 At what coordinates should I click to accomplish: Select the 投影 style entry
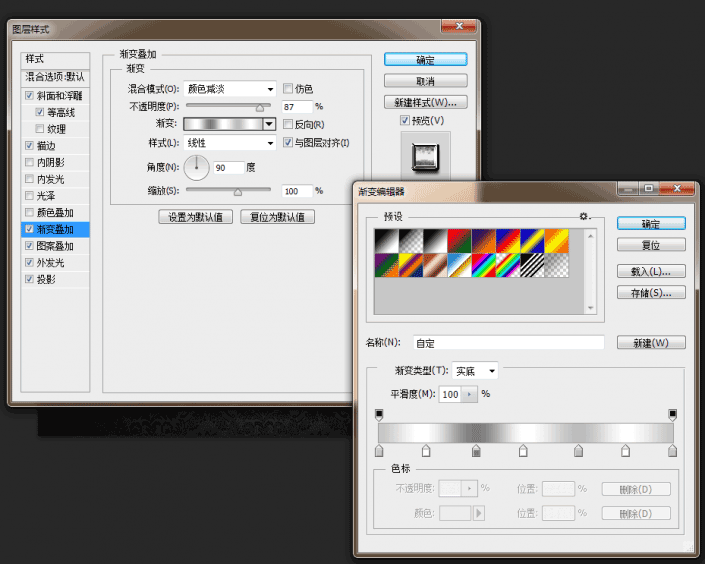[x=55, y=279]
